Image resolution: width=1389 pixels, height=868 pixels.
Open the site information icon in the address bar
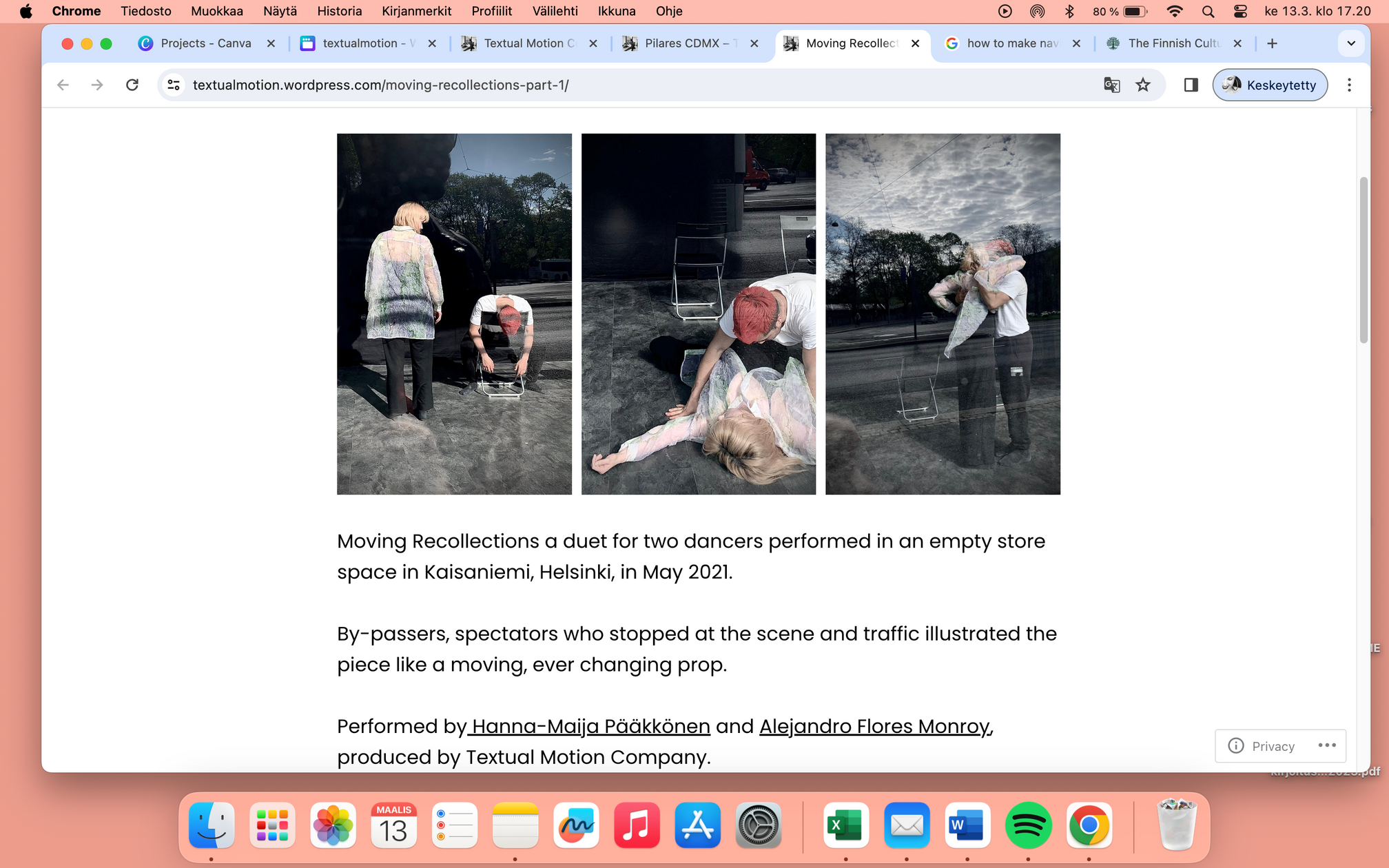[174, 85]
